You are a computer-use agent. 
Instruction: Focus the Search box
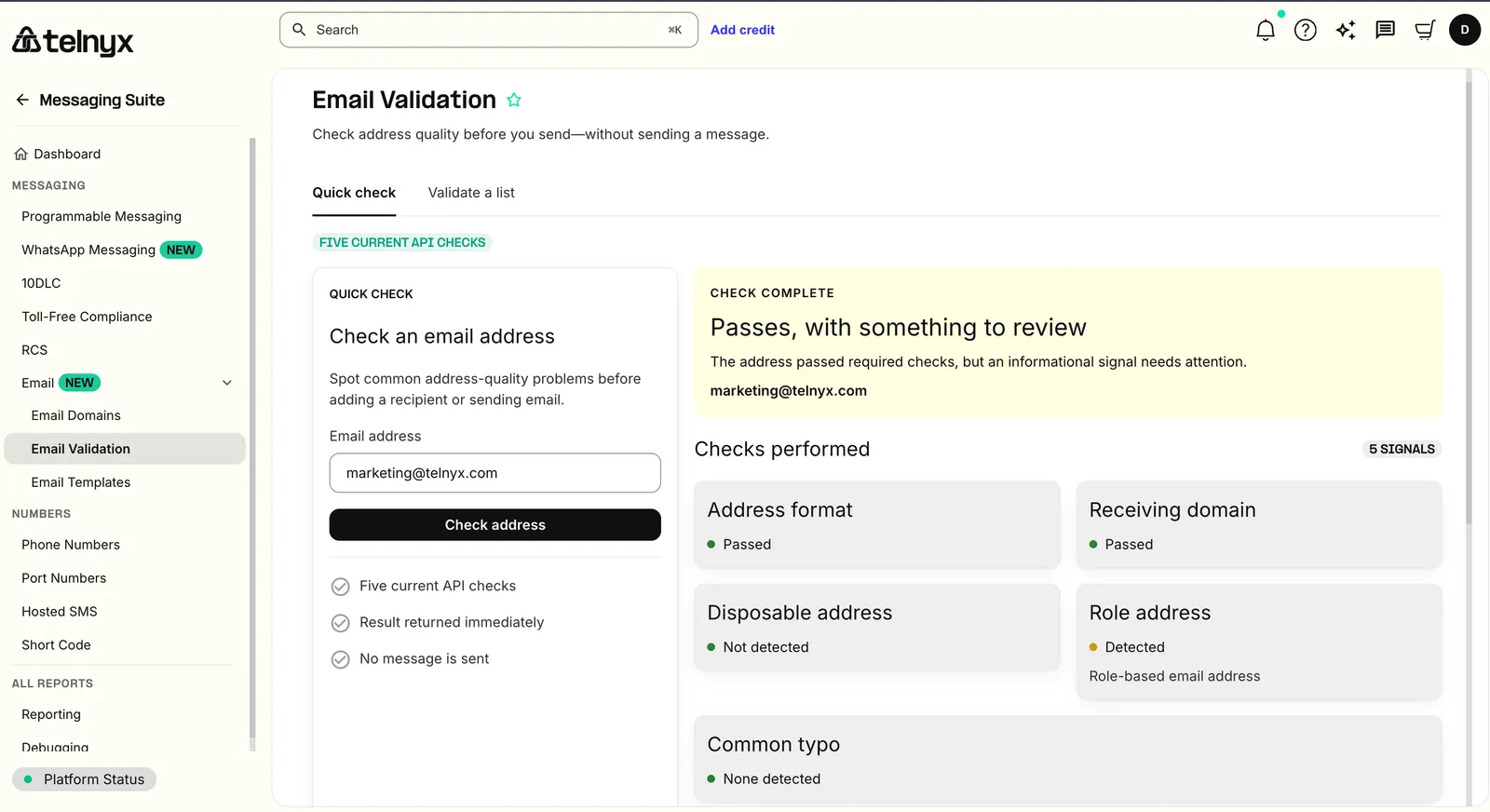(x=489, y=30)
